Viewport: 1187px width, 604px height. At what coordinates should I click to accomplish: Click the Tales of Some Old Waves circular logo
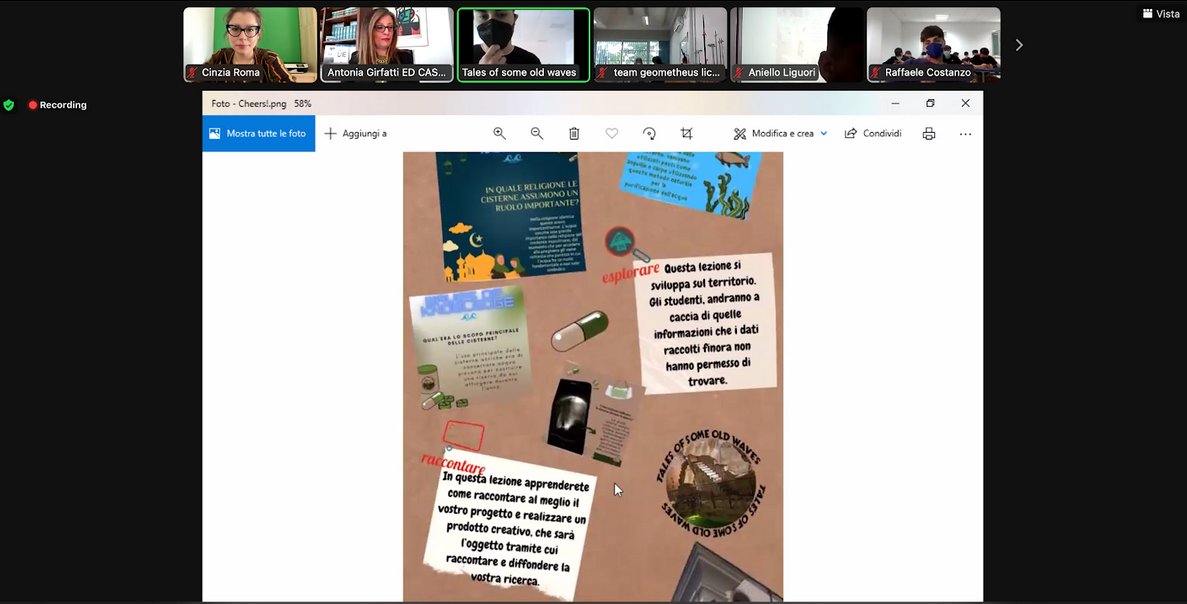pos(711,483)
